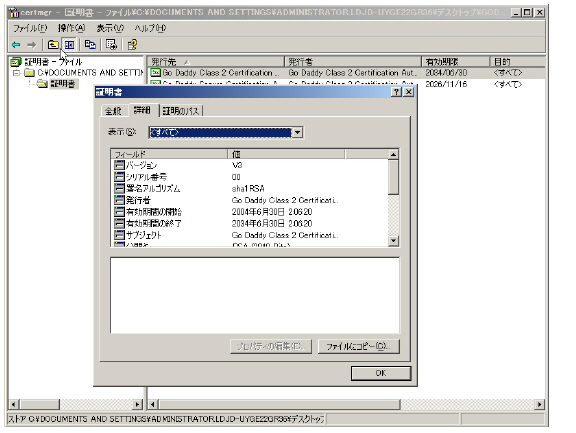Click the value sha1RSA
The height and width of the screenshot is (433, 576).
(248, 189)
